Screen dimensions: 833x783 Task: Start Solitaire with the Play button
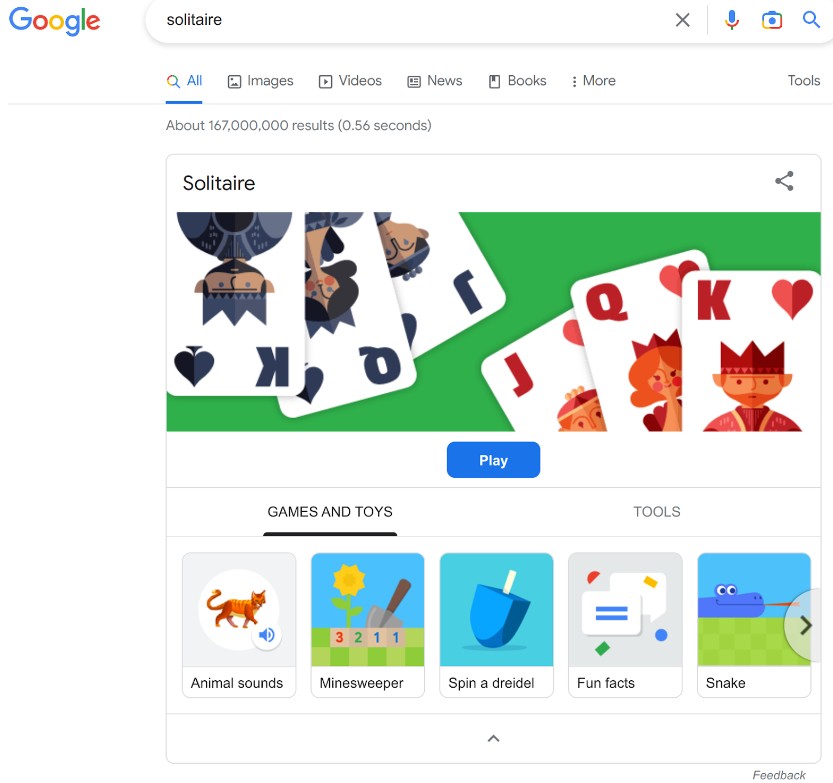coord(493,460)
